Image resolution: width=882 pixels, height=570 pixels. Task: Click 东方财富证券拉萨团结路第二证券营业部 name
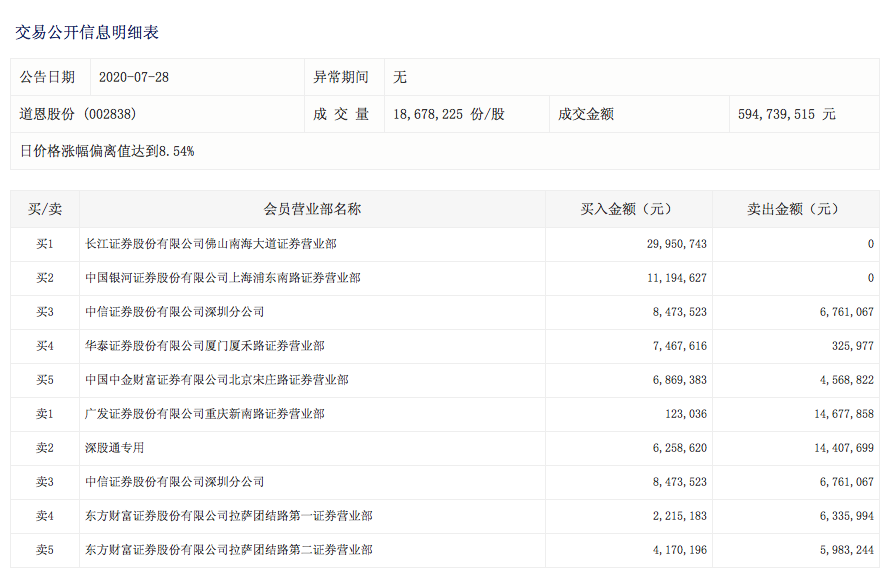[229, 550]
